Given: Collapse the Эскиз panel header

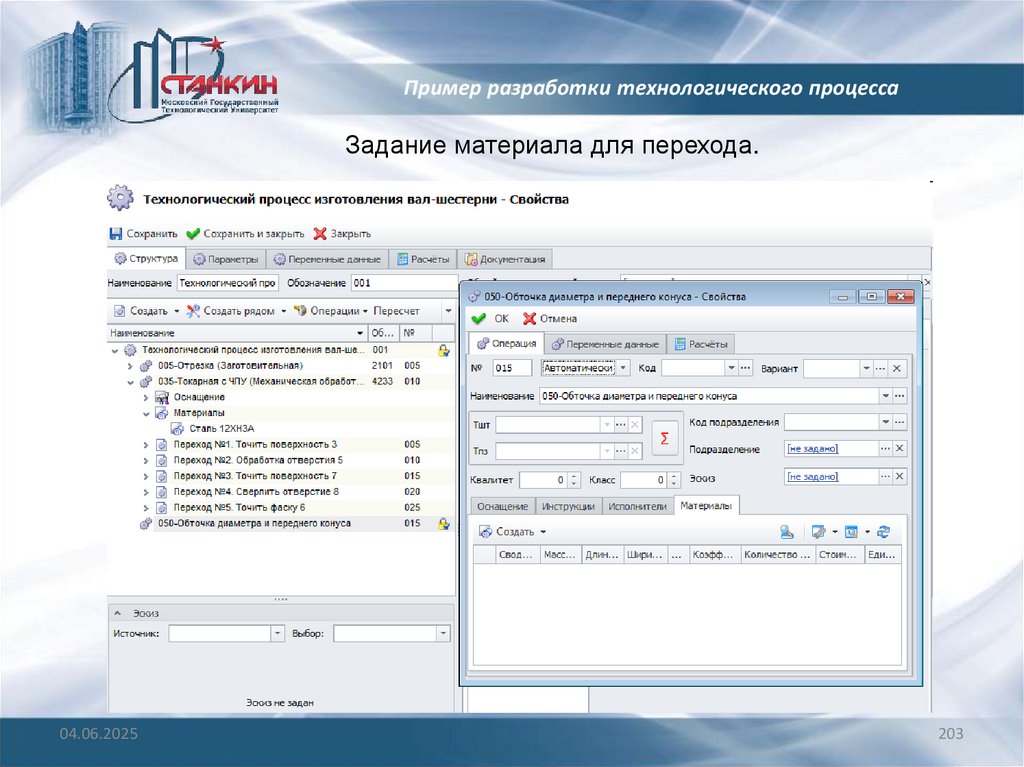Looking at the screenshot, I should coord(116,613).
